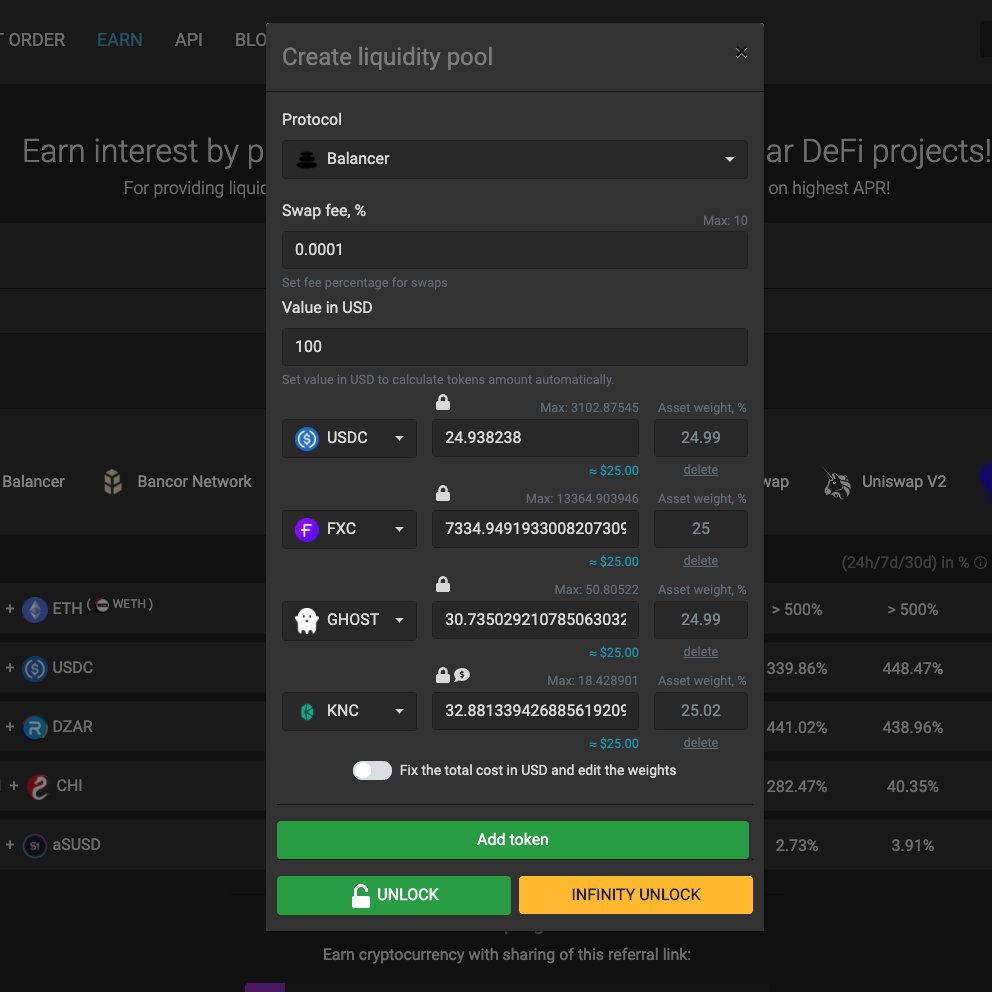This screenshot has height=992, width=992.
Task: Close the Create liquidity pool dialog
Action: click(x=741, y=53)
